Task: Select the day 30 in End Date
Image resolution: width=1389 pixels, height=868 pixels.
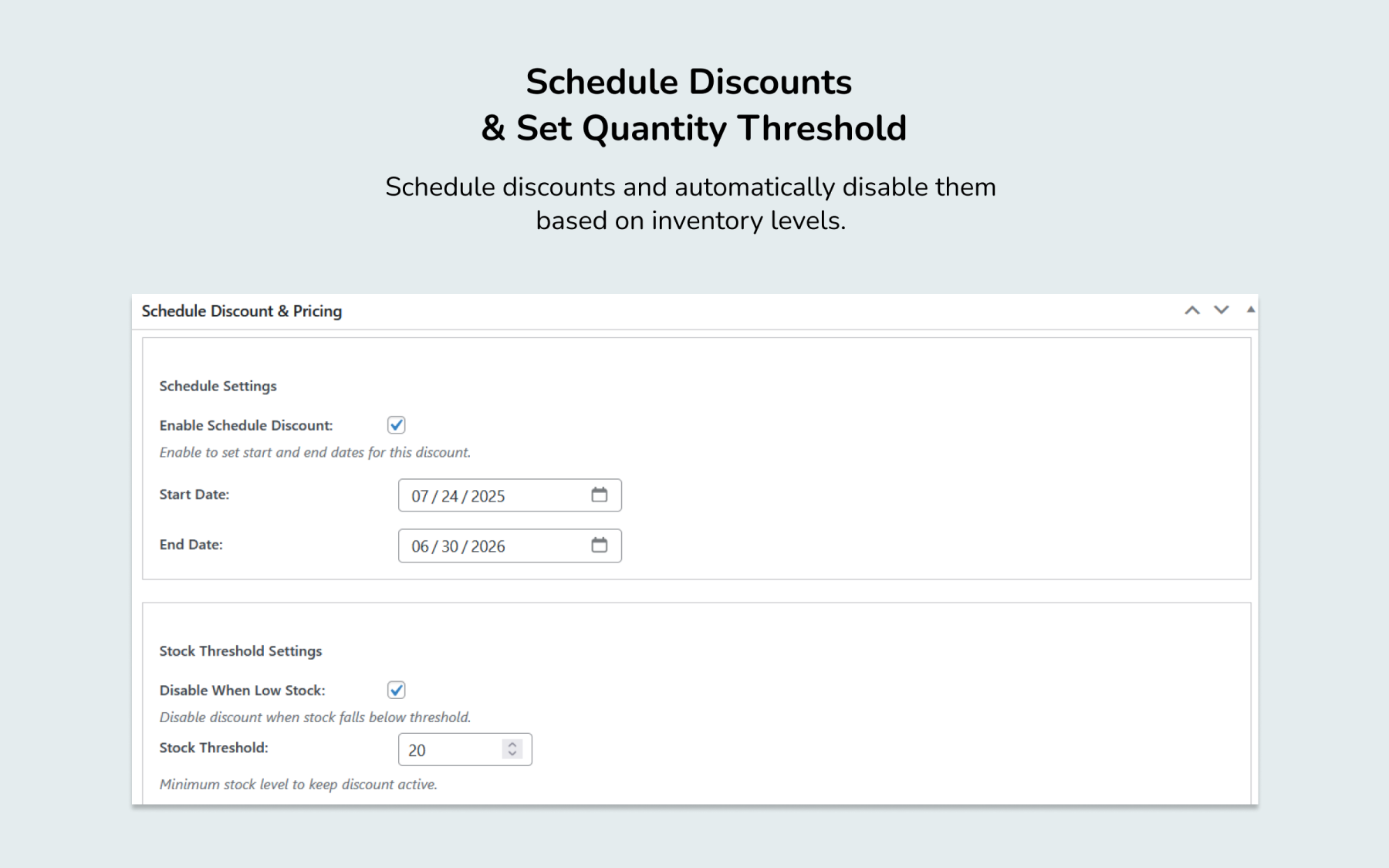Action: coord(450,546)
